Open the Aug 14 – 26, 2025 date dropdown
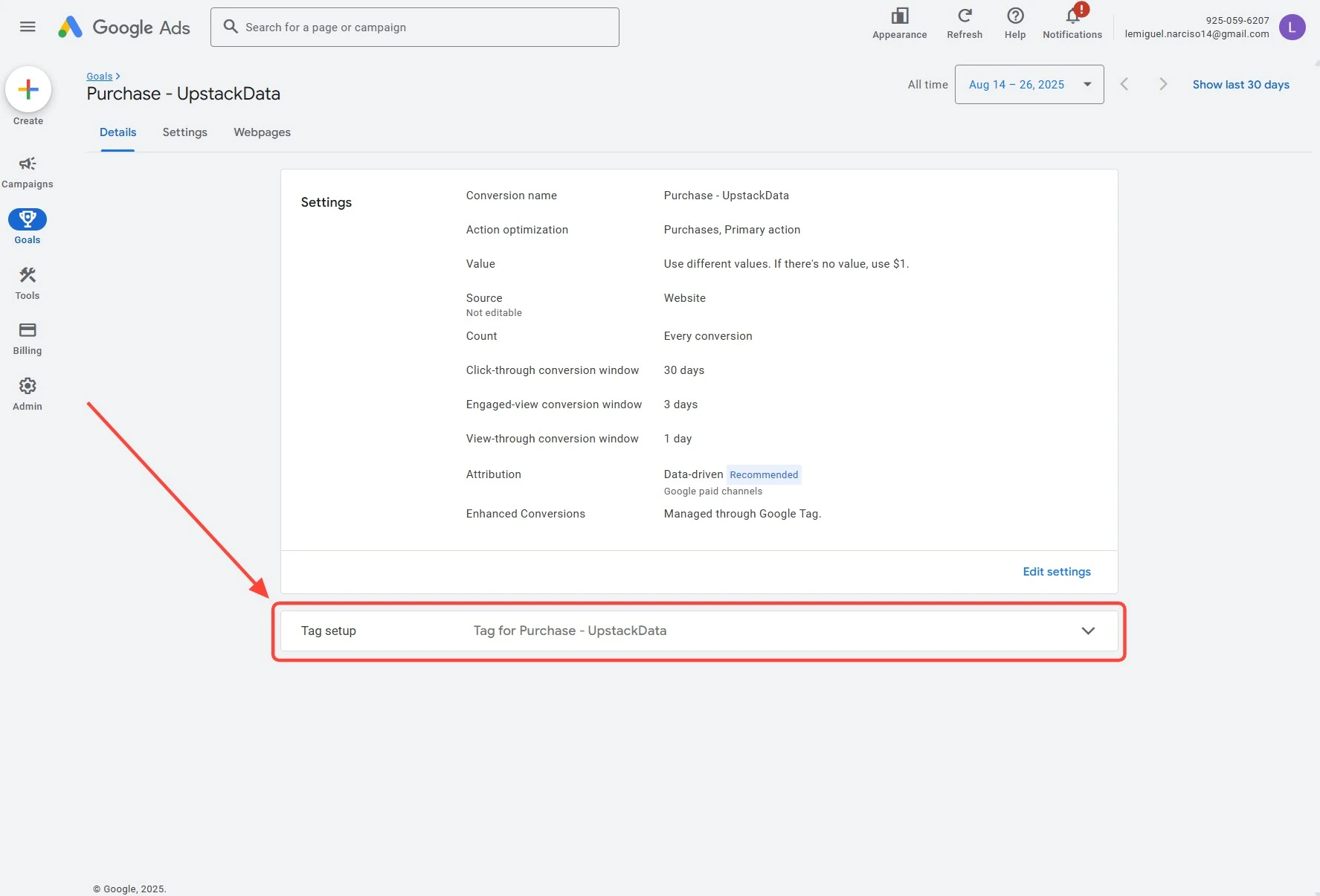This screenshot has height=896, width=1320. (x=1029, y=85)
